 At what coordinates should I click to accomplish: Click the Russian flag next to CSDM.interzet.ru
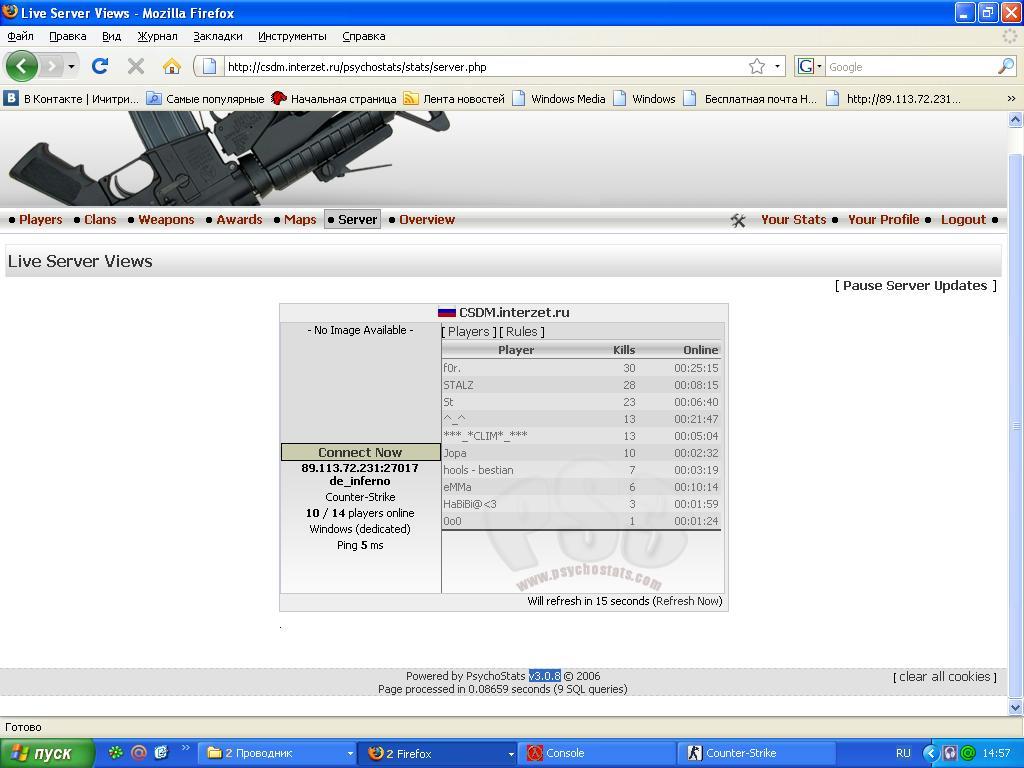point(447,312)
